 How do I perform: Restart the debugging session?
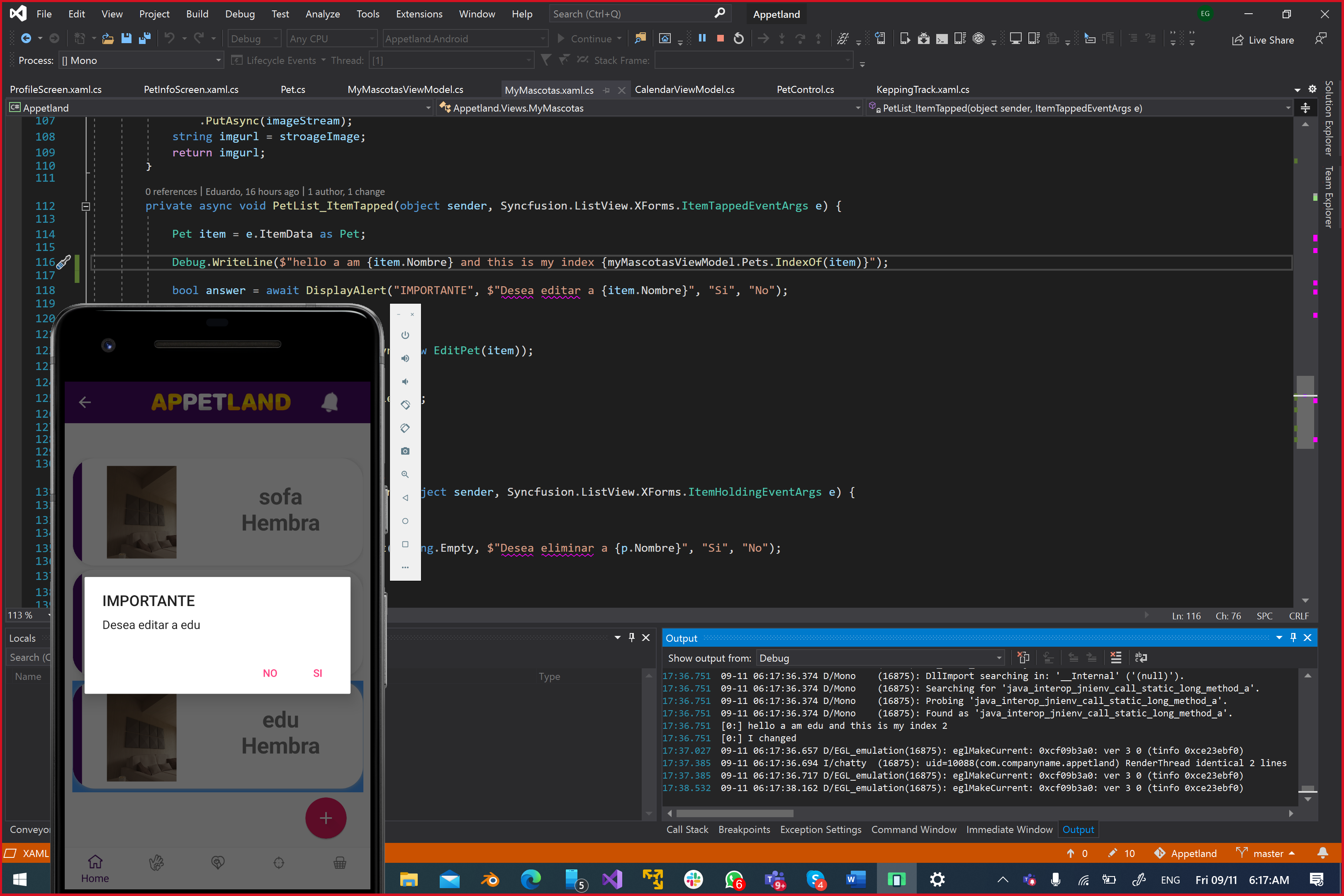coord(738,38)
